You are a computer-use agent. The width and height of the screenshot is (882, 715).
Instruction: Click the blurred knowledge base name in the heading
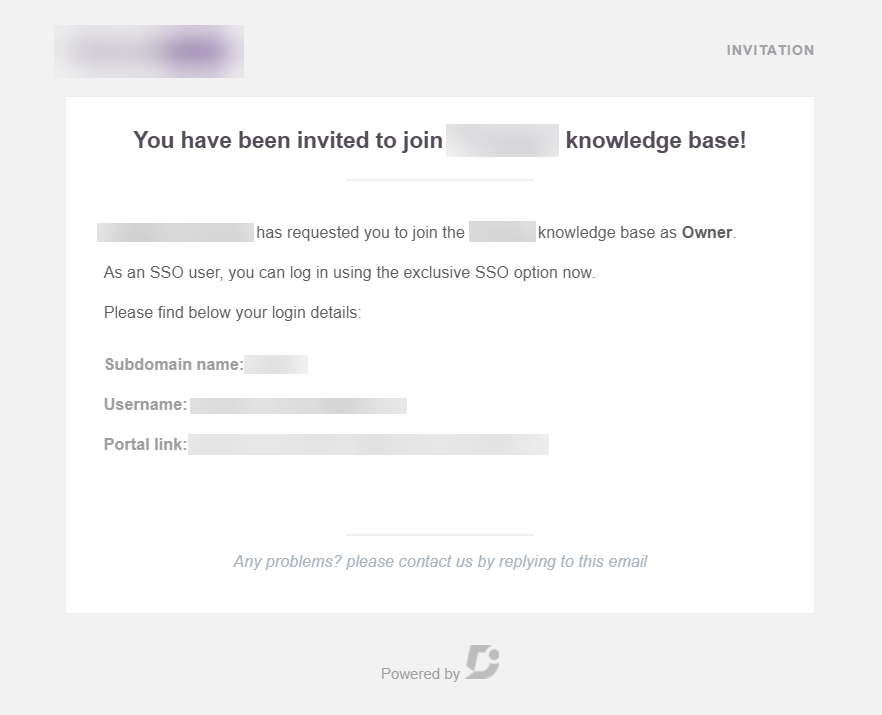(502, 140)
